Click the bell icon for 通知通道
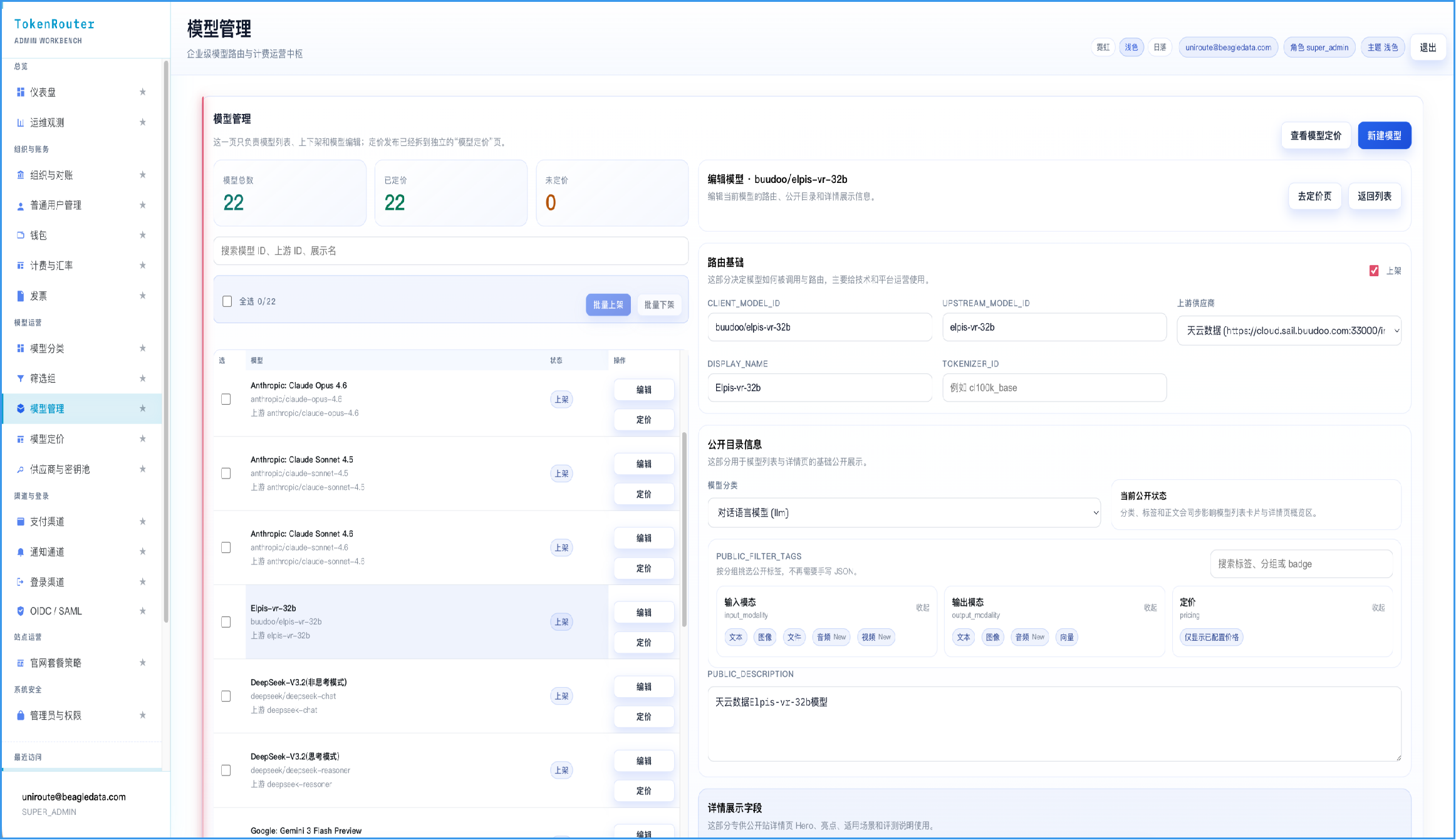 (x=21, y=552)
